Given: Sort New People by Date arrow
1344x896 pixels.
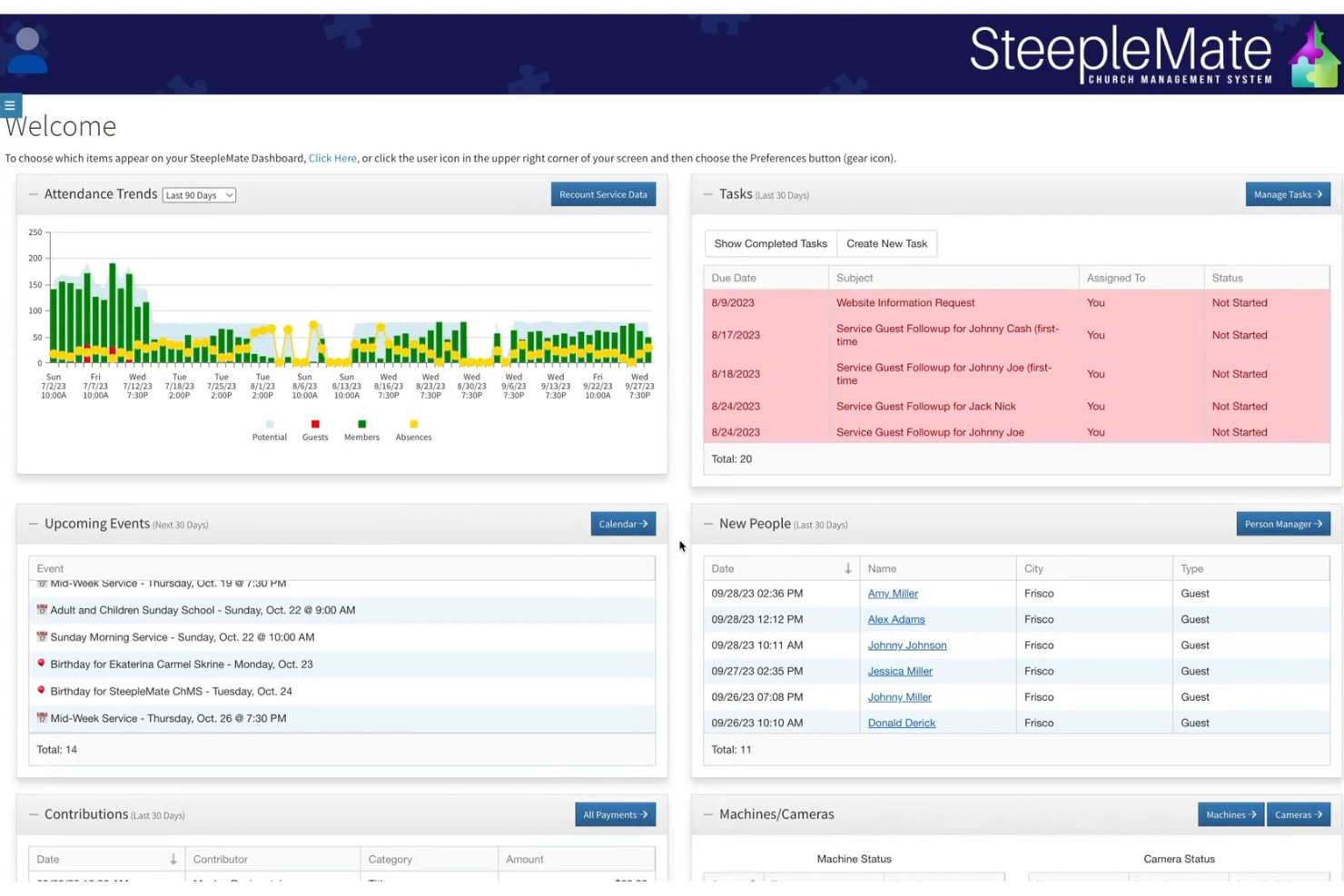Looking at the screenshot, I should pyautogui.click(x=848, y=568).
